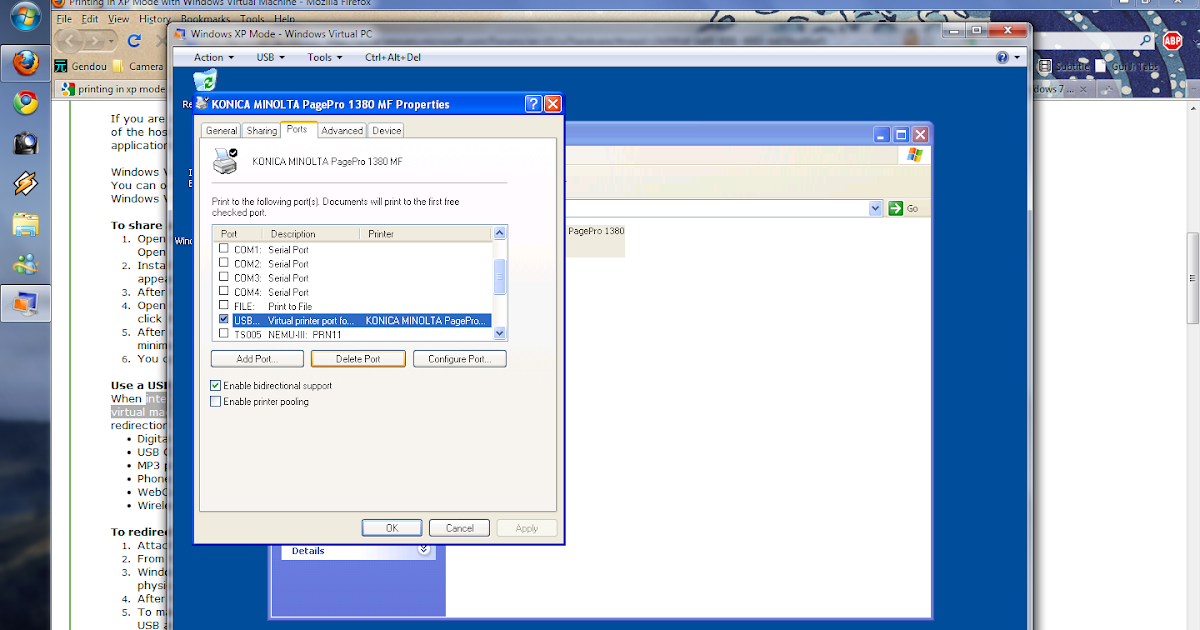Click the port list scrollbar thumb
Viewport: 1200px width, 630px height.
point(500,276)
